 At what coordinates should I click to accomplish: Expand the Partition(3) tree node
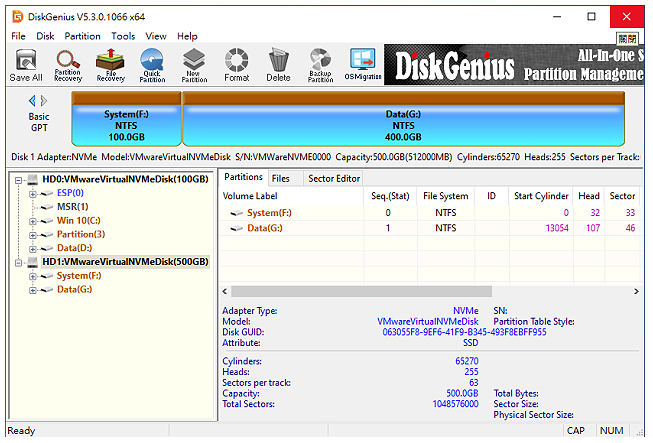tap(32, 235)
